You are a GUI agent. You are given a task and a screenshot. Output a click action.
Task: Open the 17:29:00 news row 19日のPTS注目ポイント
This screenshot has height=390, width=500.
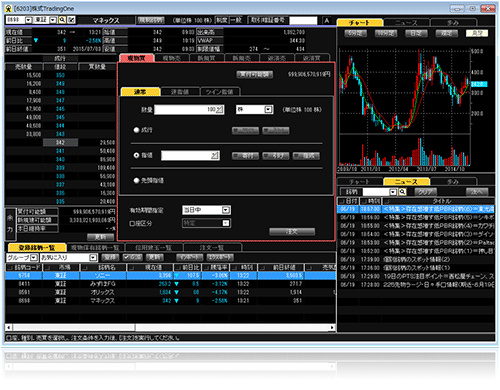[x=416, y=276]
